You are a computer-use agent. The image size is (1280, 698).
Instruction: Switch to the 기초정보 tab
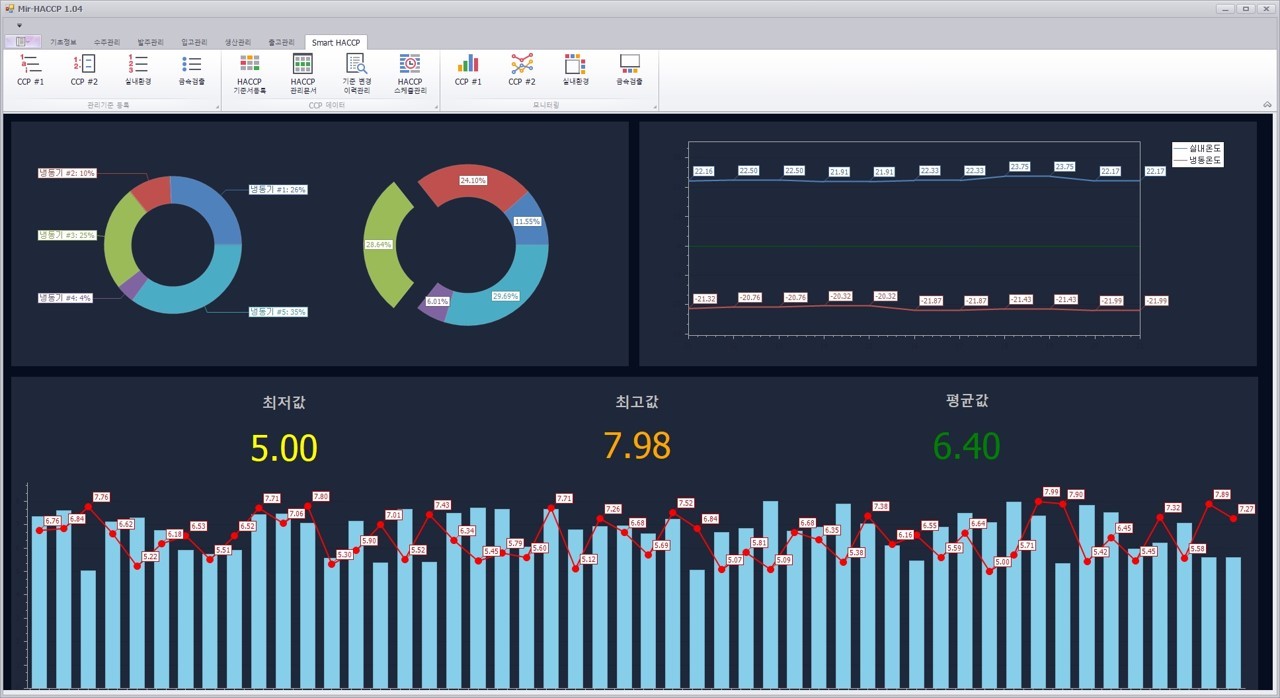click(63, 42)
